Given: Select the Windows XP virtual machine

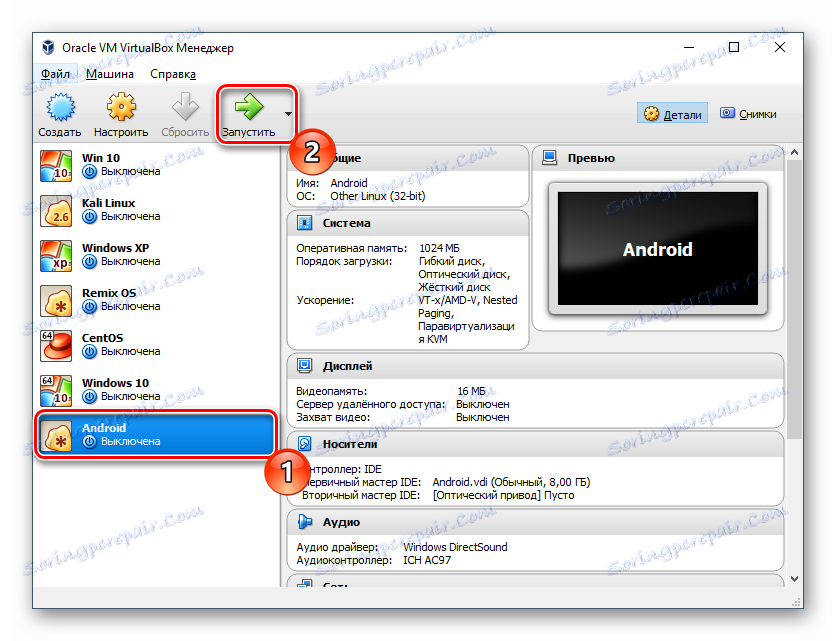Looking at the screenshot, I should 157,255.
